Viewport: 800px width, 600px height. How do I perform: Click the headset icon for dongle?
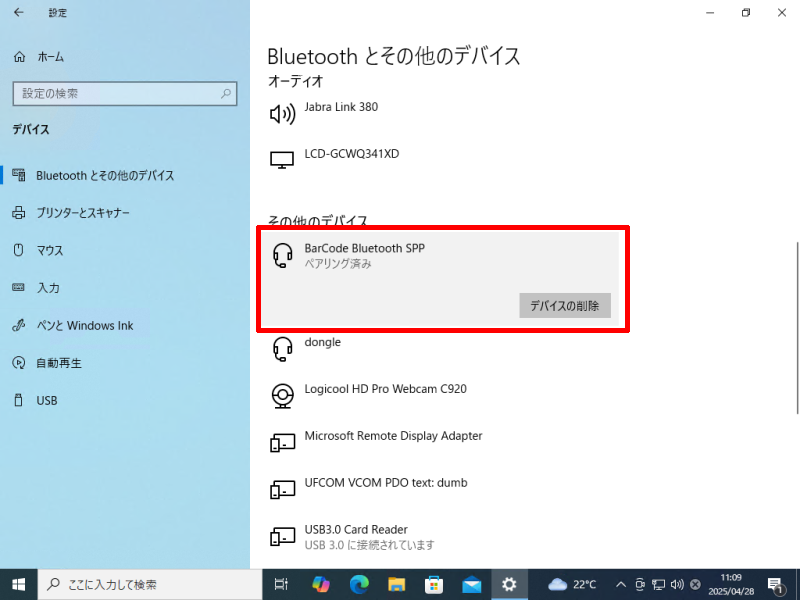coord(283,349)
